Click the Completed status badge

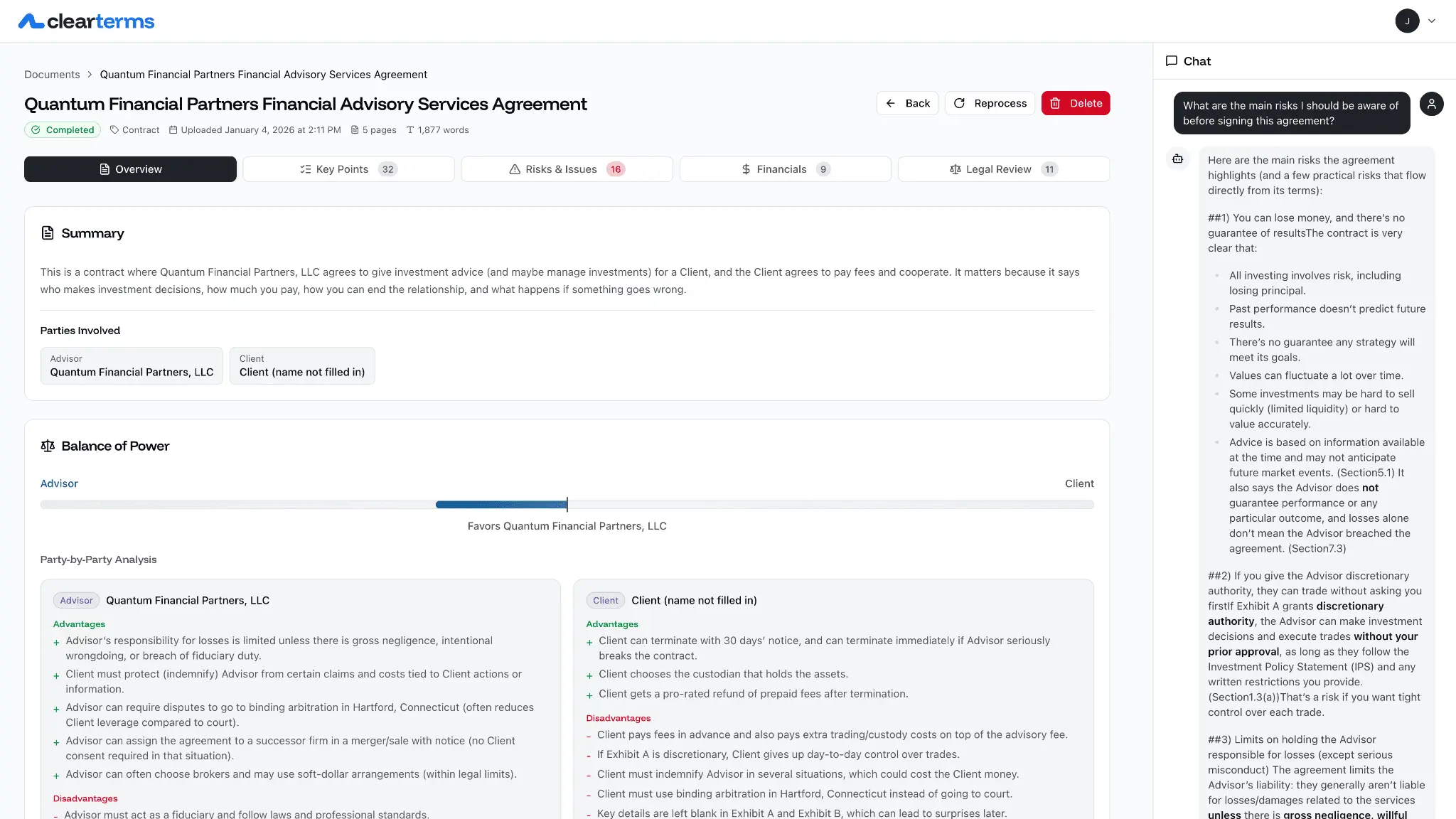63,130
